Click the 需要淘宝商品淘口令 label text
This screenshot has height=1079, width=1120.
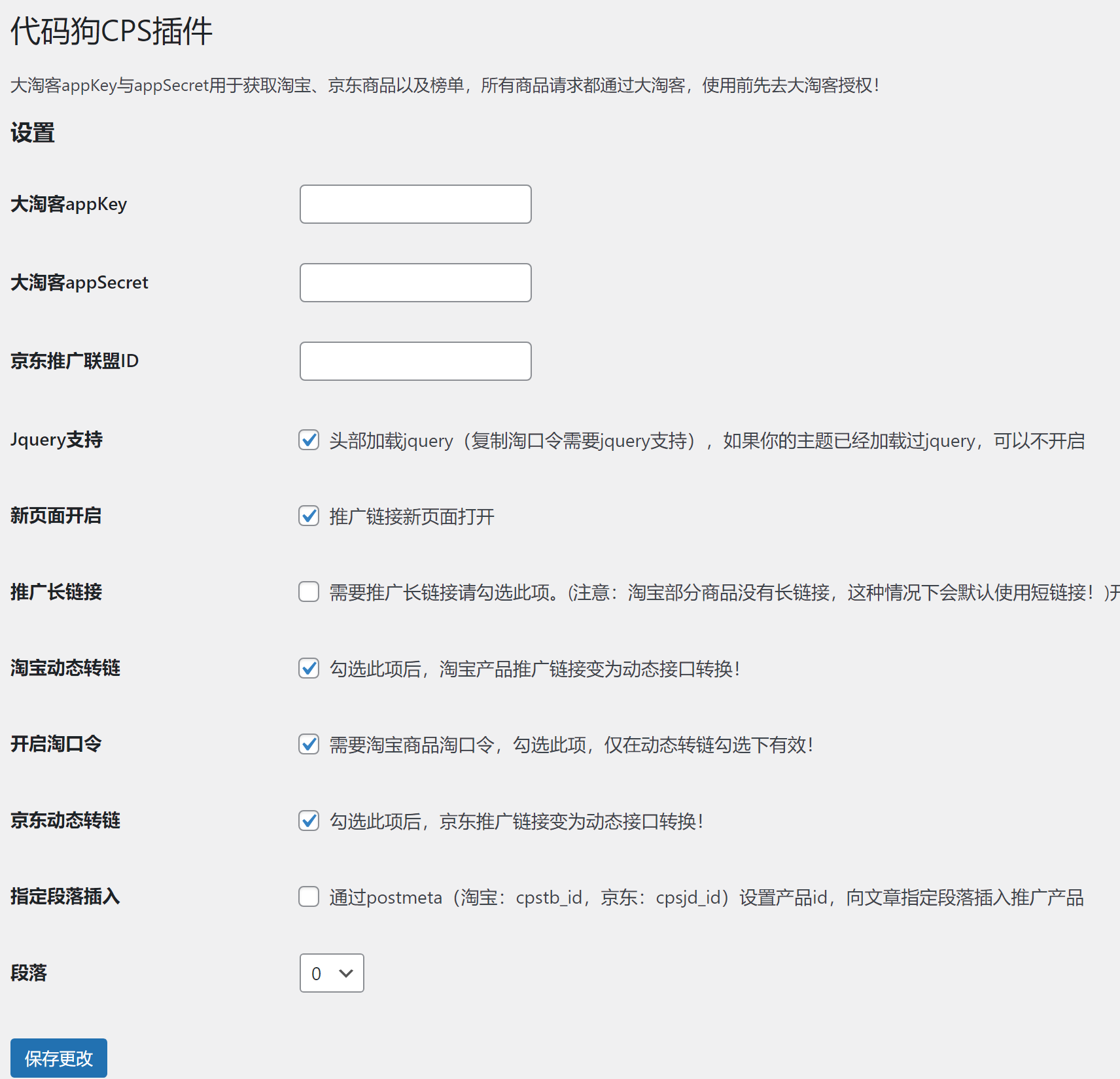[572, 745]
